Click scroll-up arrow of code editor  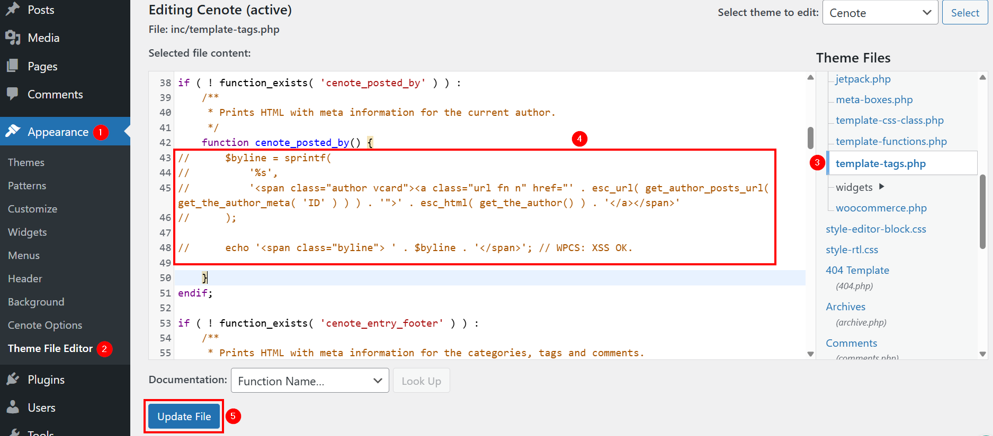pos(810,77)
